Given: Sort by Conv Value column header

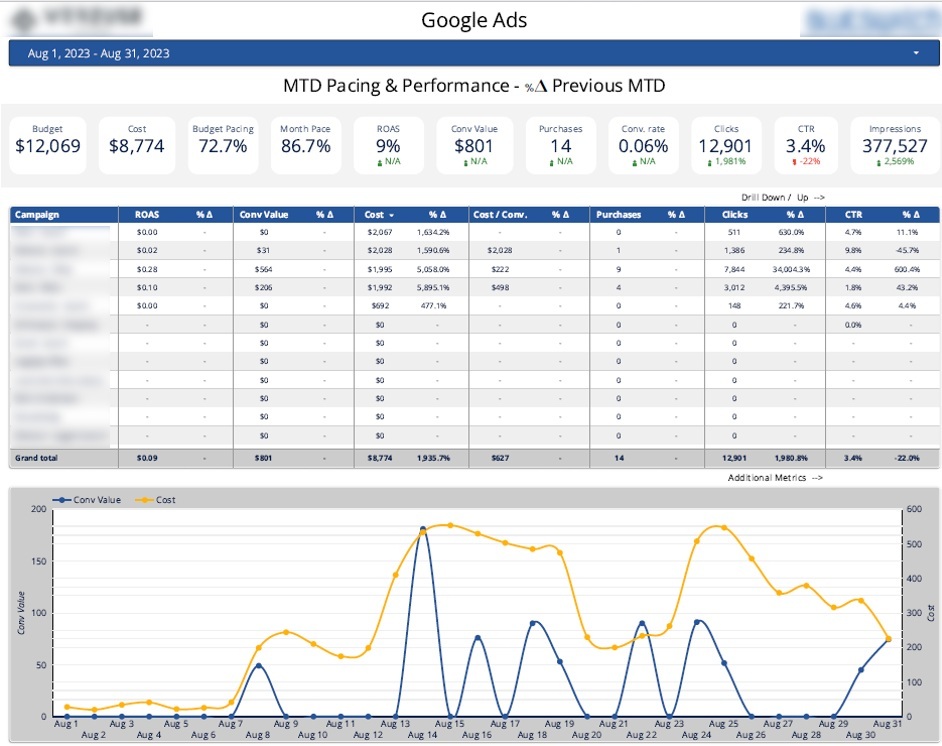Looking at the screenshot, I should point(264,214).
